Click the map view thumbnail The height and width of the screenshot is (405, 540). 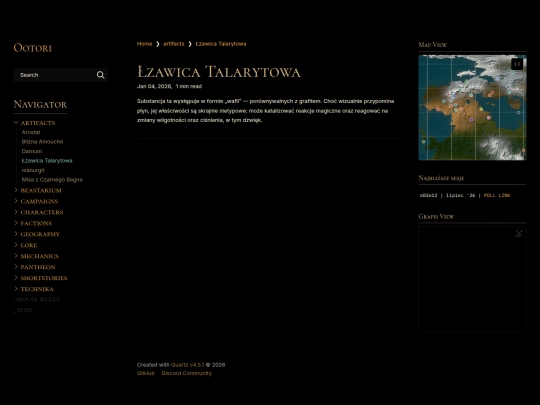472,107
